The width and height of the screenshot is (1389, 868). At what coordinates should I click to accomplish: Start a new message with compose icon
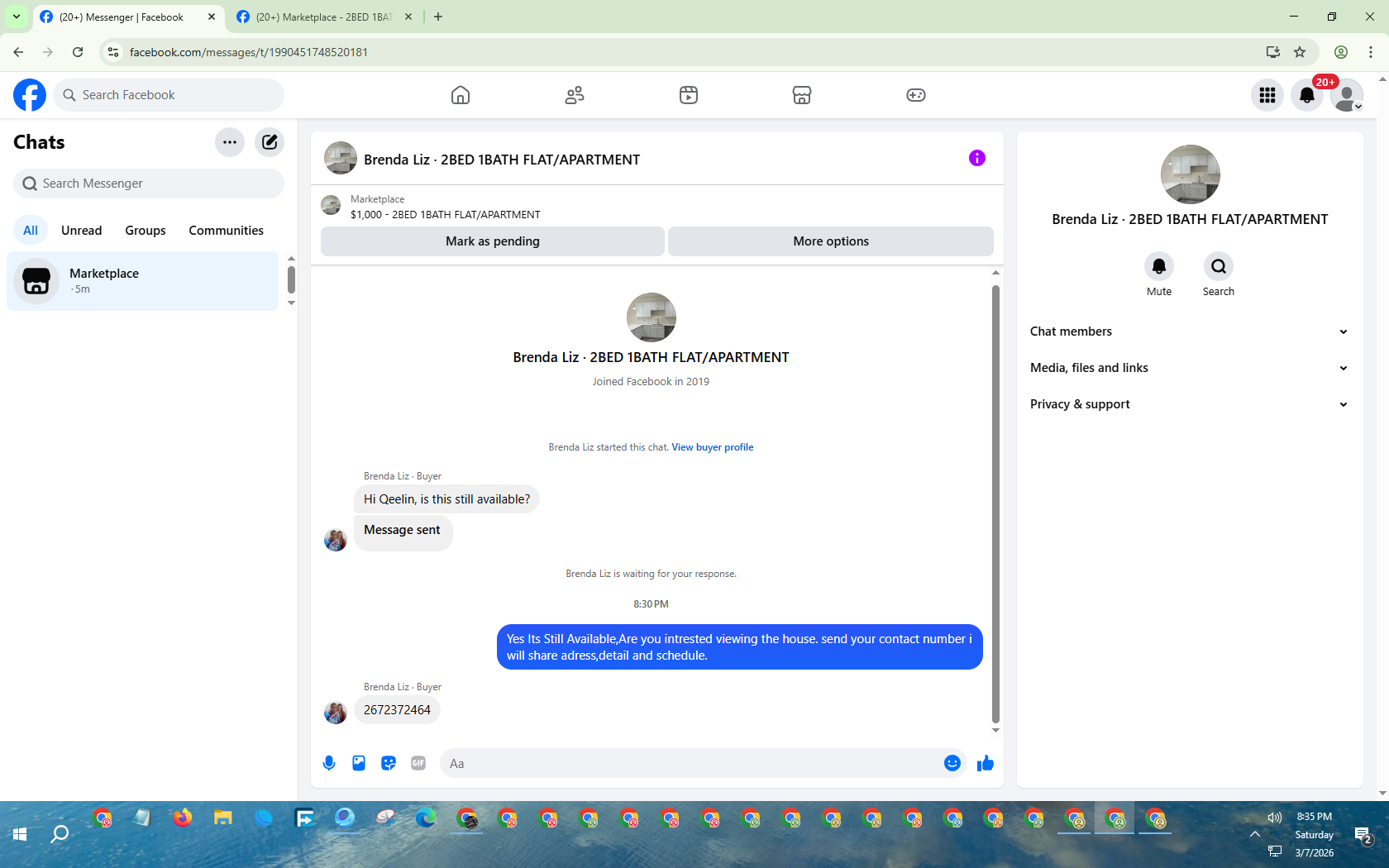pos(270,142)
